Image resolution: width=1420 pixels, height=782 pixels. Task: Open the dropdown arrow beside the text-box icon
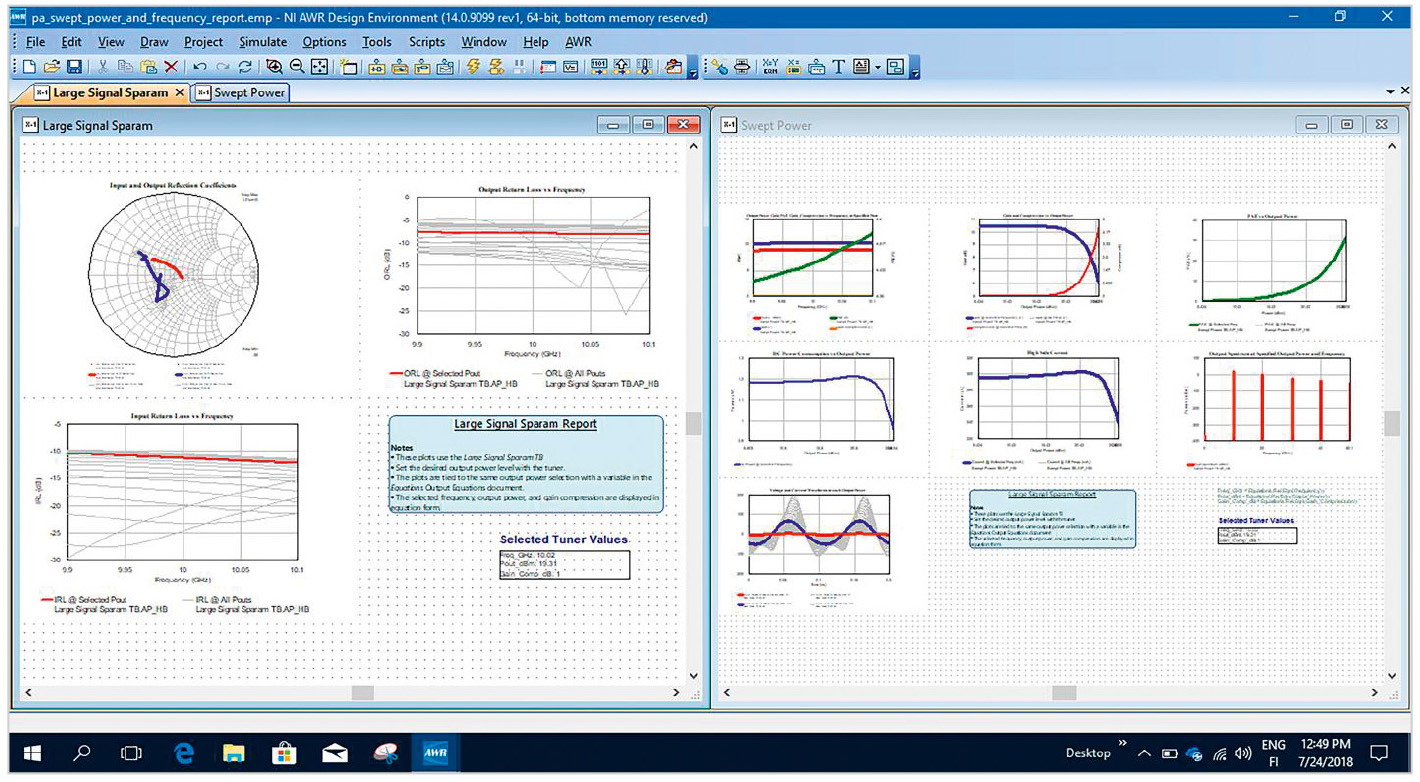(x=877, y=67)
